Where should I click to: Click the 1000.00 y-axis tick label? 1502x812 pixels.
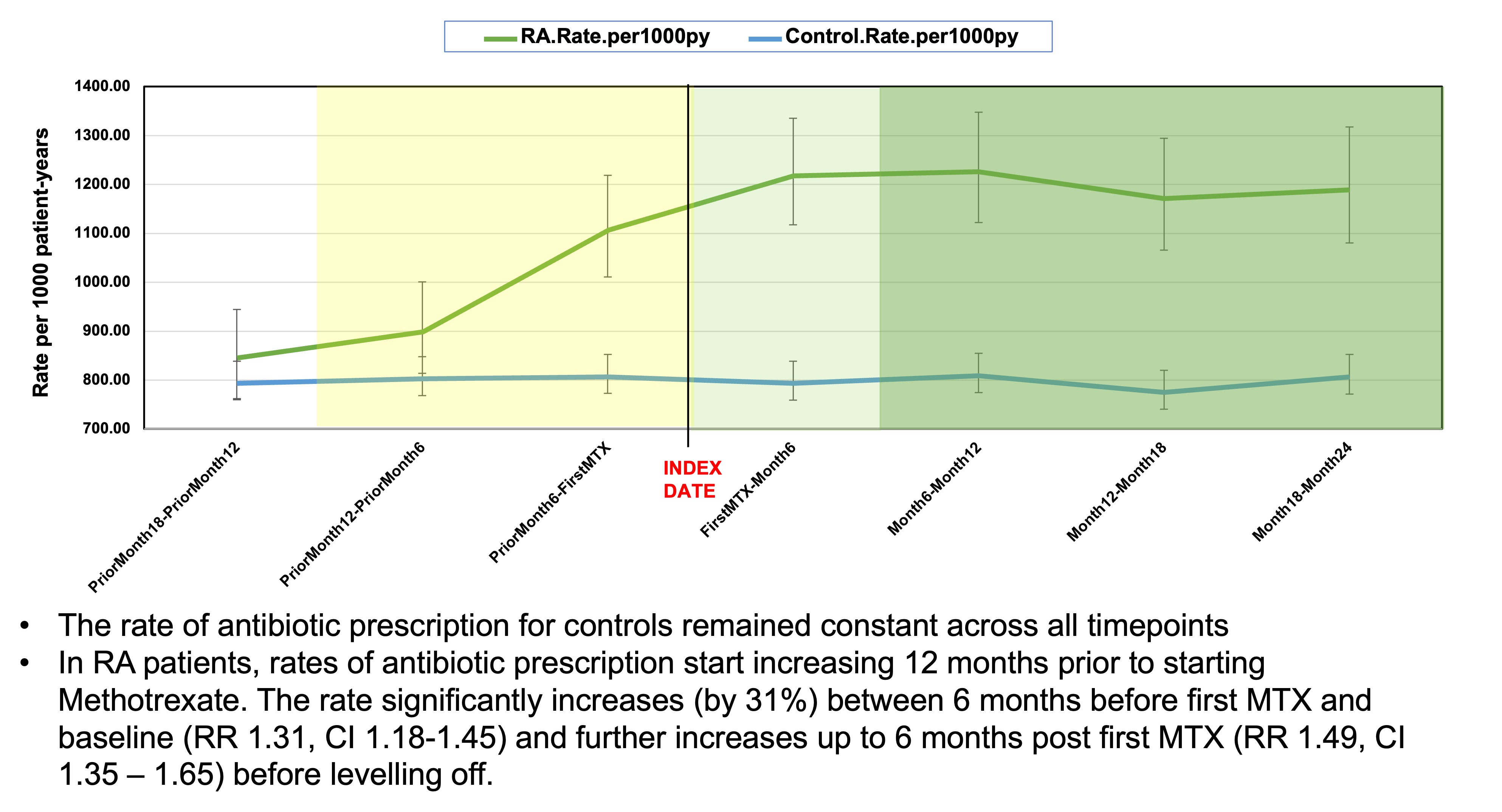click(x=102, y=282)
